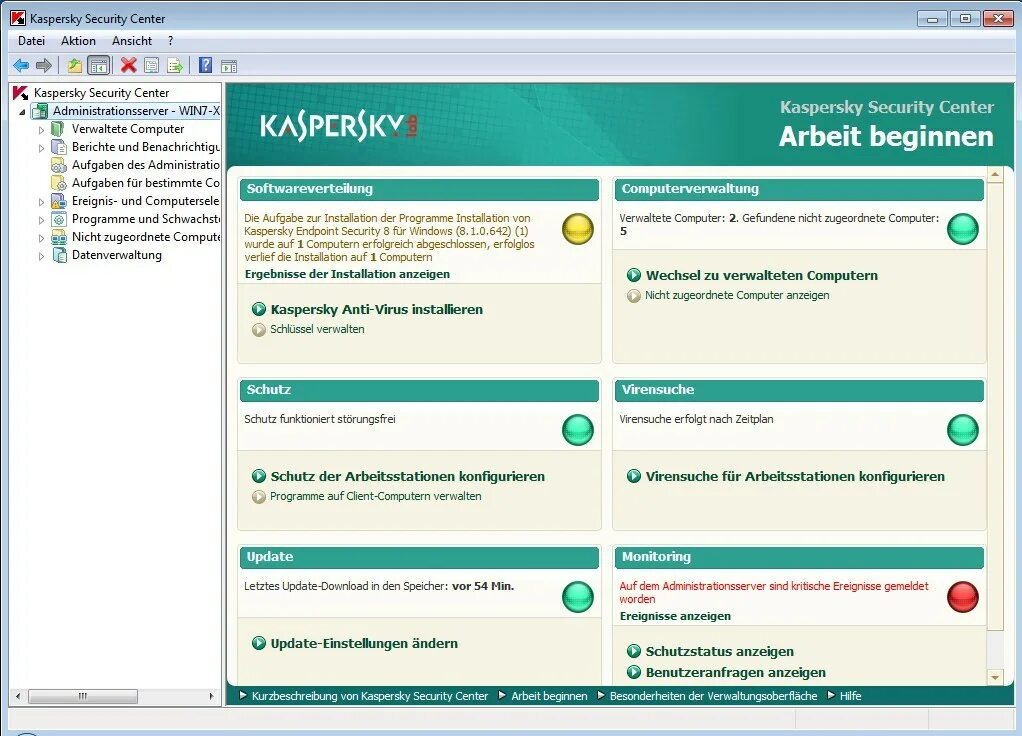
Task: Click the Programme und Schwachstellen icon
Action: point(59,219)
